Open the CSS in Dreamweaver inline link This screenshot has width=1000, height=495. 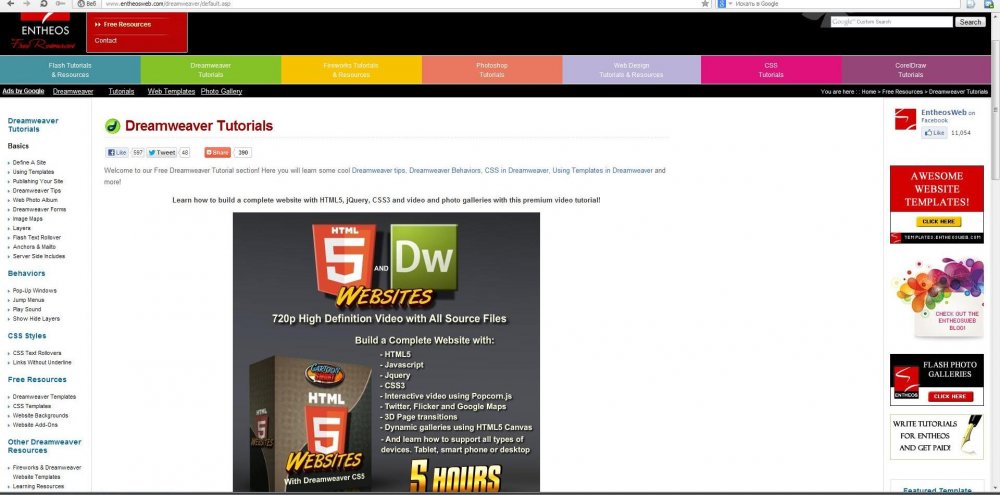point(517,170)
